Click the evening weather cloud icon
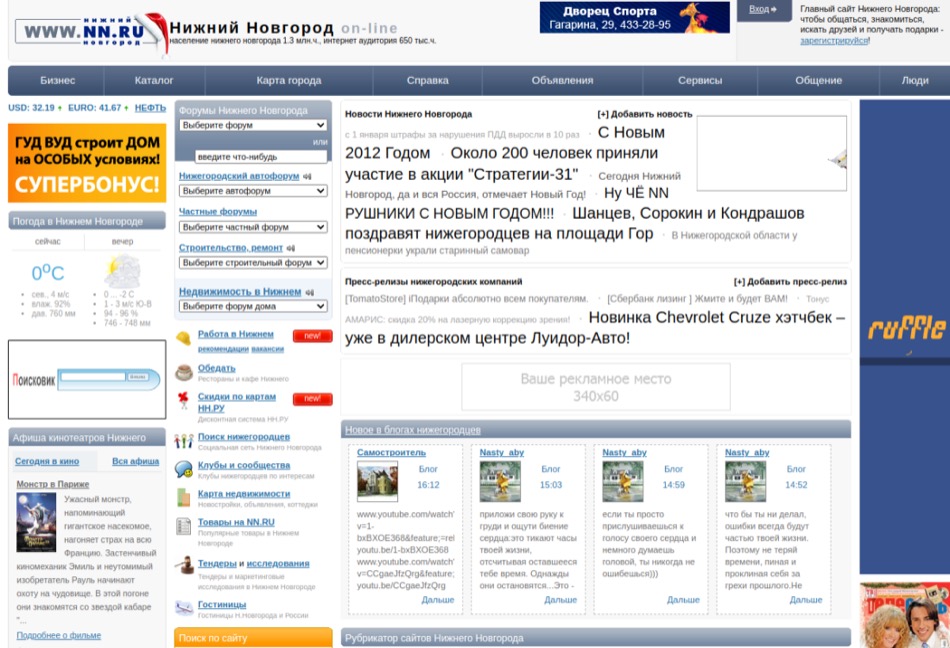 point(122,271)
